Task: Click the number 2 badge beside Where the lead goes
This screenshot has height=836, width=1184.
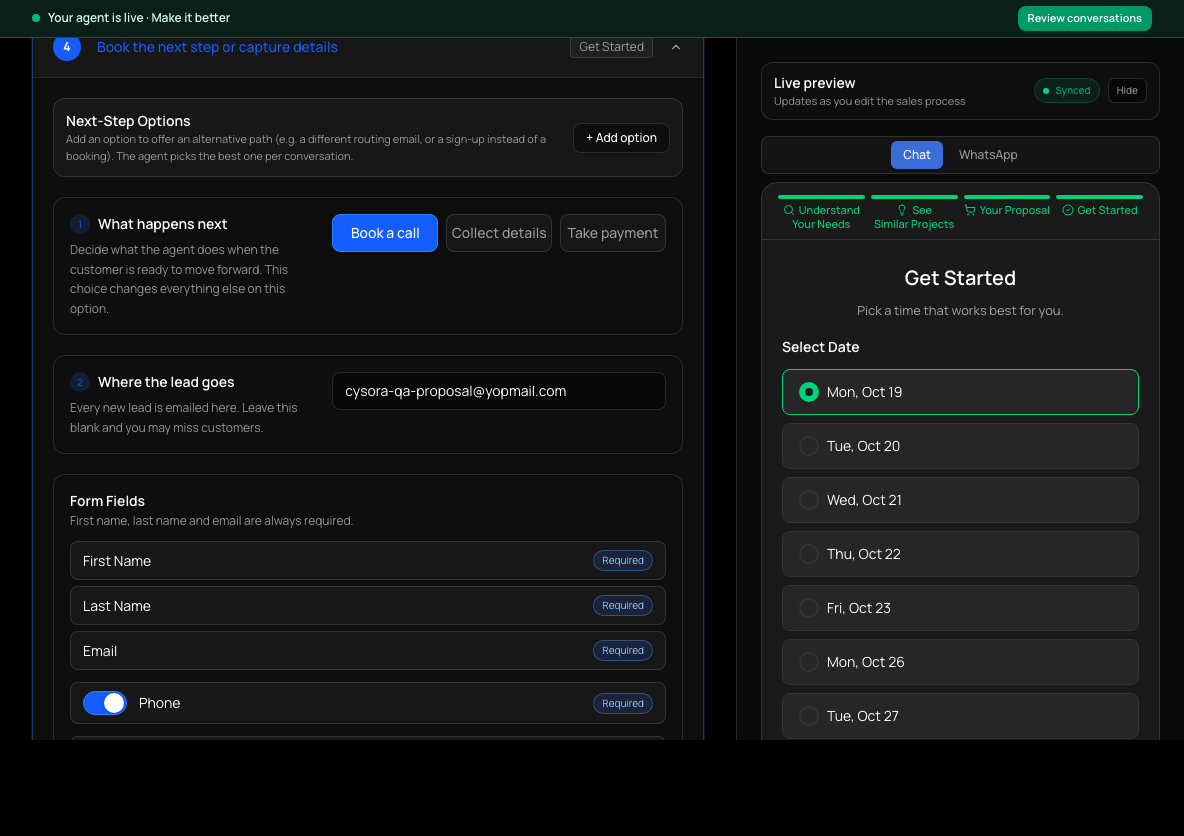Action: (80, 382)
